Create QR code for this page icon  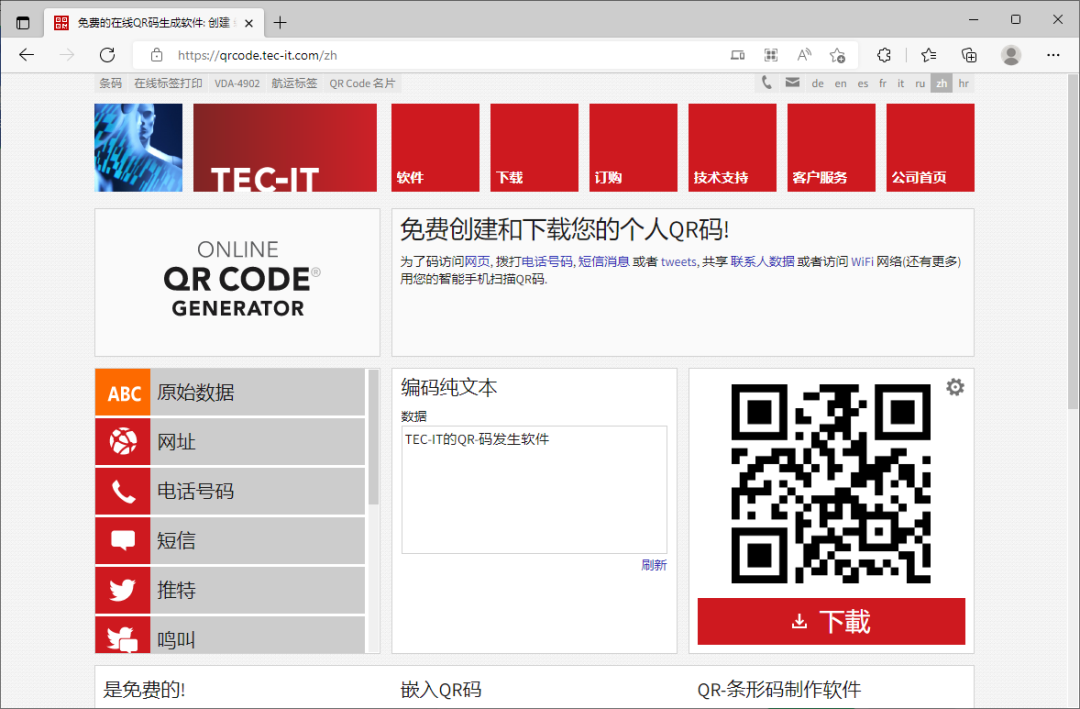[771, 55]
